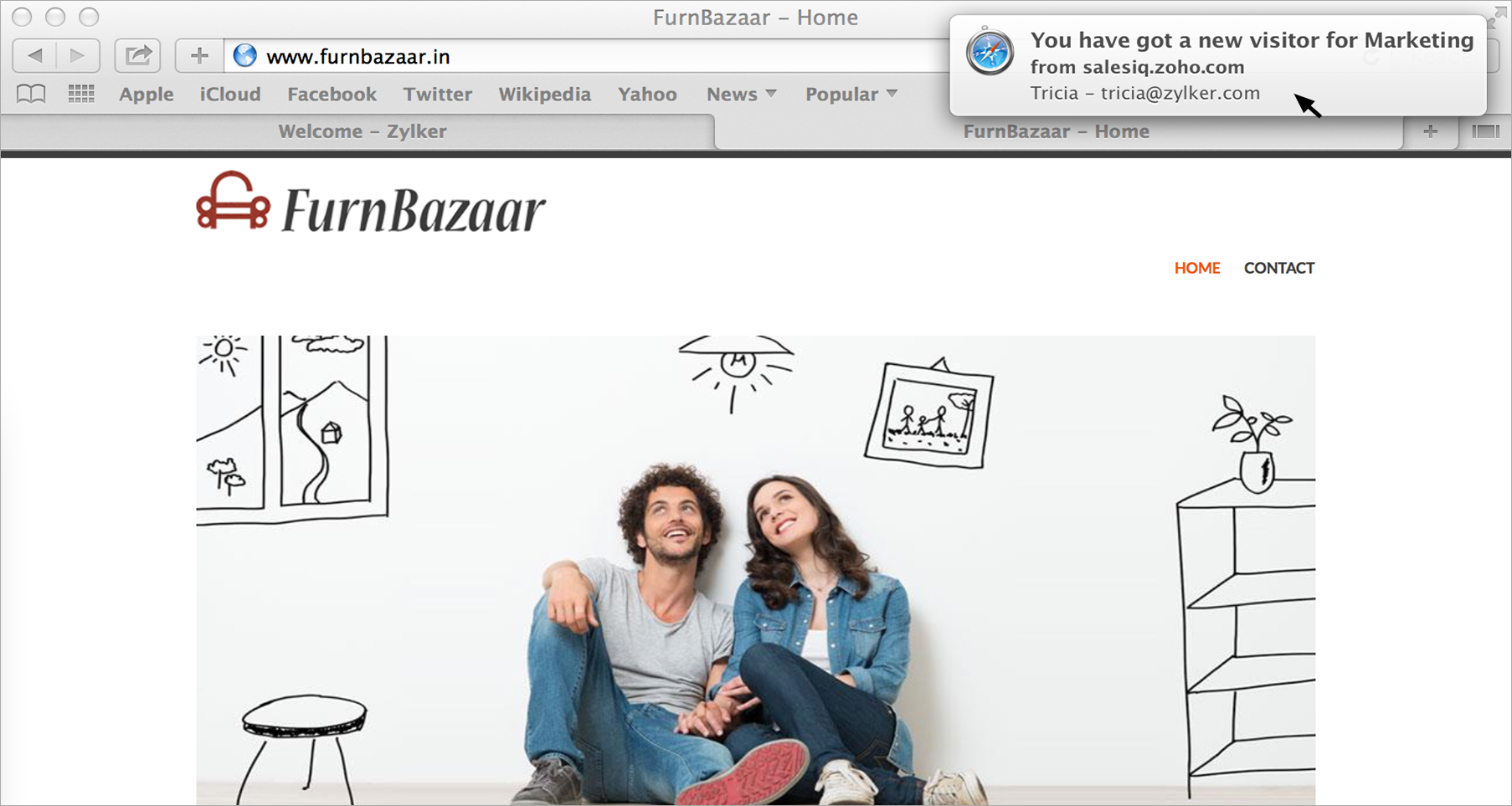Click the HOME navigation link

click(x=1197, y=268)
